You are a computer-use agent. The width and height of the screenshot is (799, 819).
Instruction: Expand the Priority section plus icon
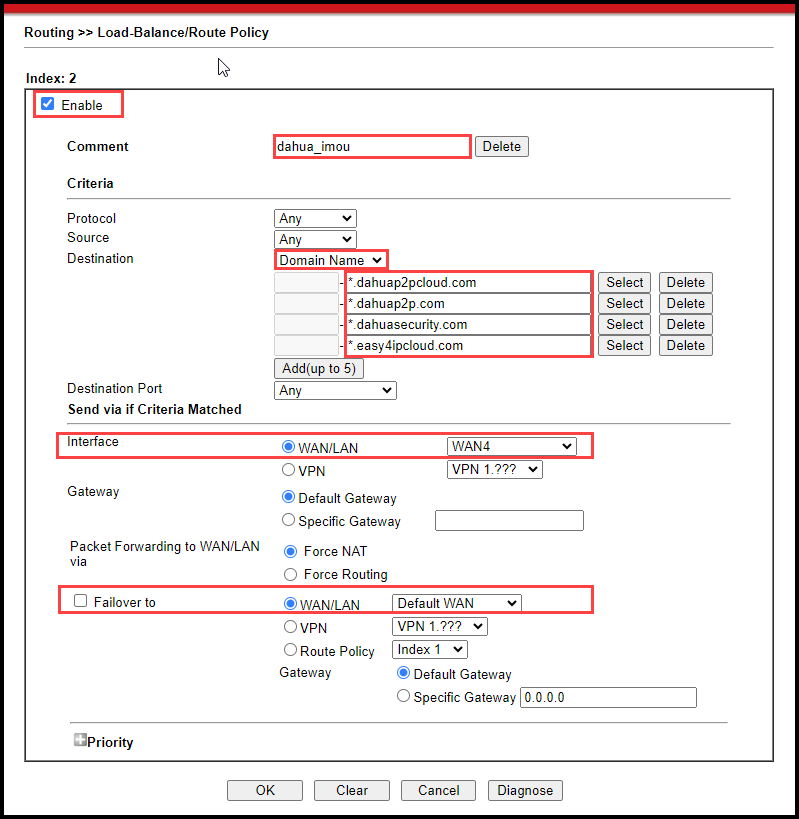(80, 740)
